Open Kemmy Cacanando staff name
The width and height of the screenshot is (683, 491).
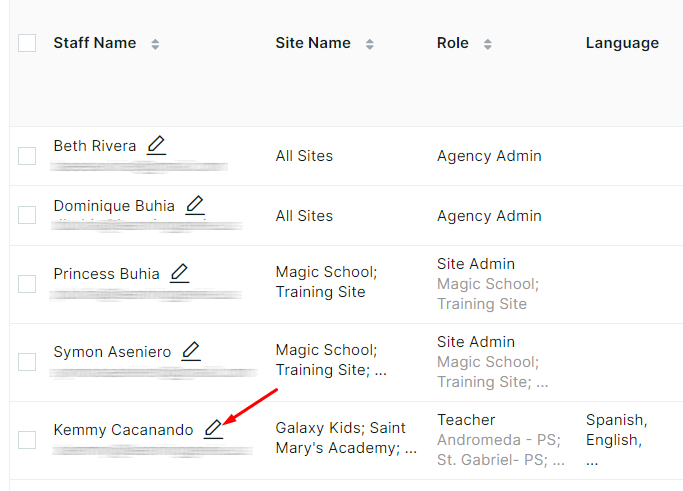[123, 430]
